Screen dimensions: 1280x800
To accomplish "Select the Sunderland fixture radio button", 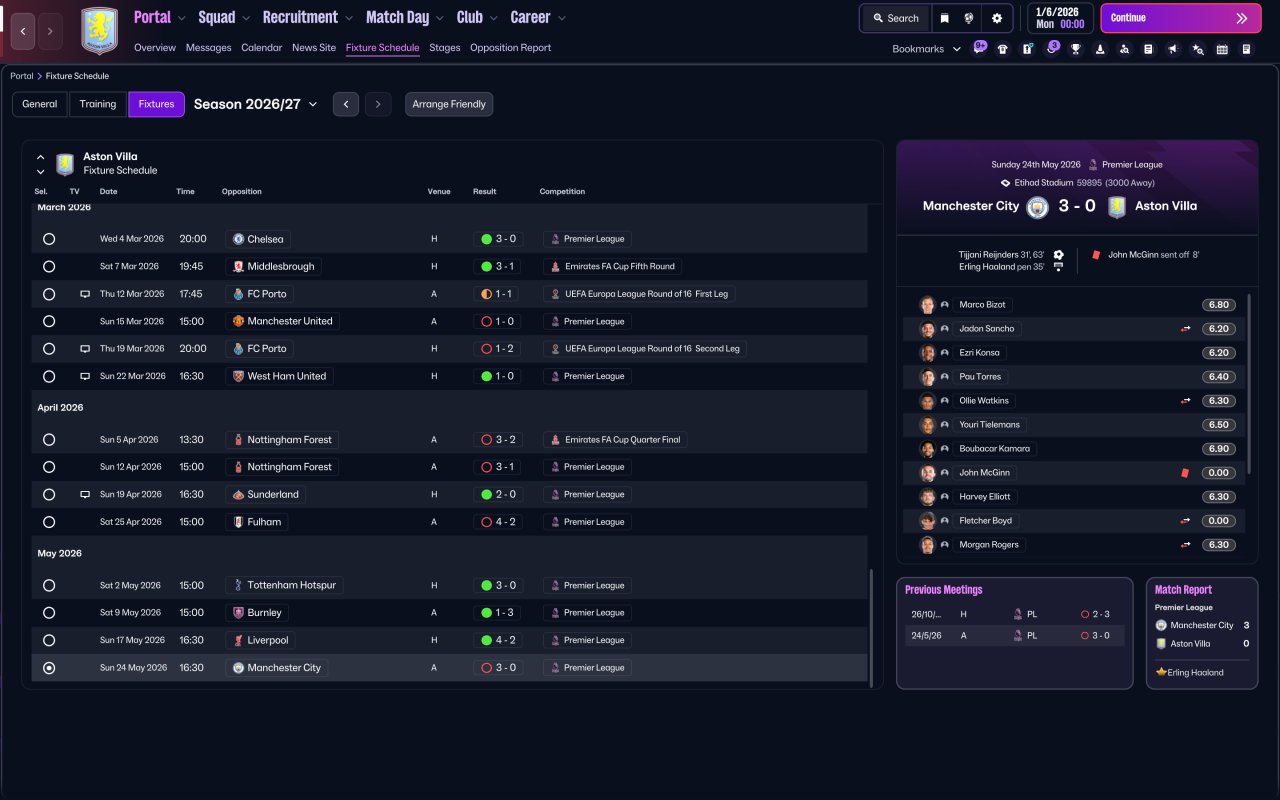I will [49, 494].
